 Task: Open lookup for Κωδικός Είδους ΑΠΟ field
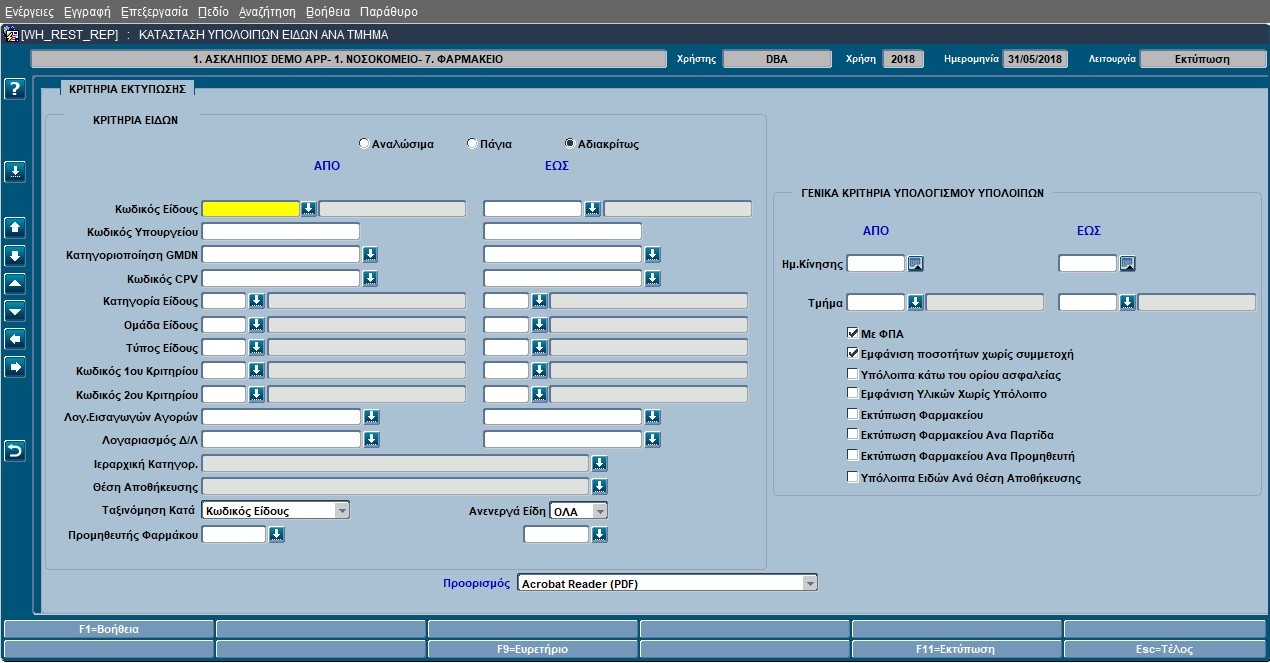(309, 209)
